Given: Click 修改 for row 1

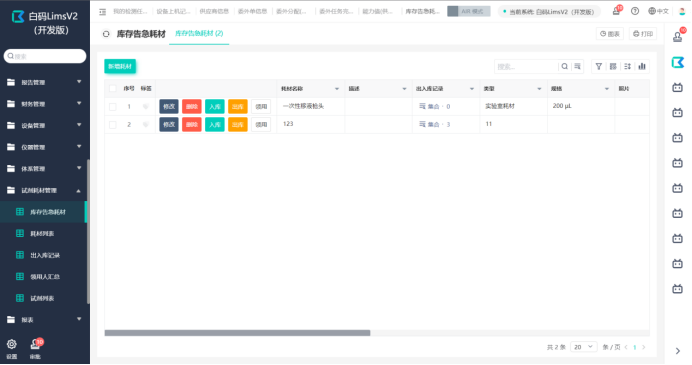Looking at the screenshot, I should [169, 106].
